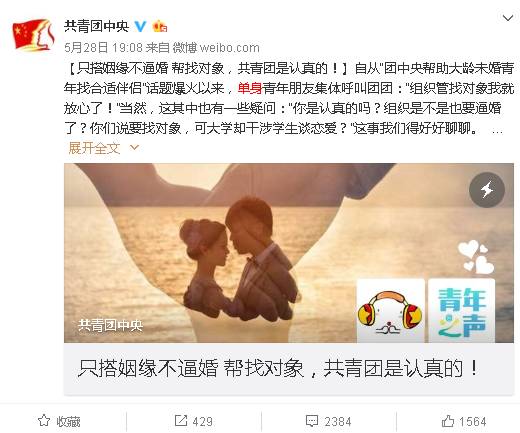
Task: Expand full text with 展开全文
Action: click(x=94, y=148)
